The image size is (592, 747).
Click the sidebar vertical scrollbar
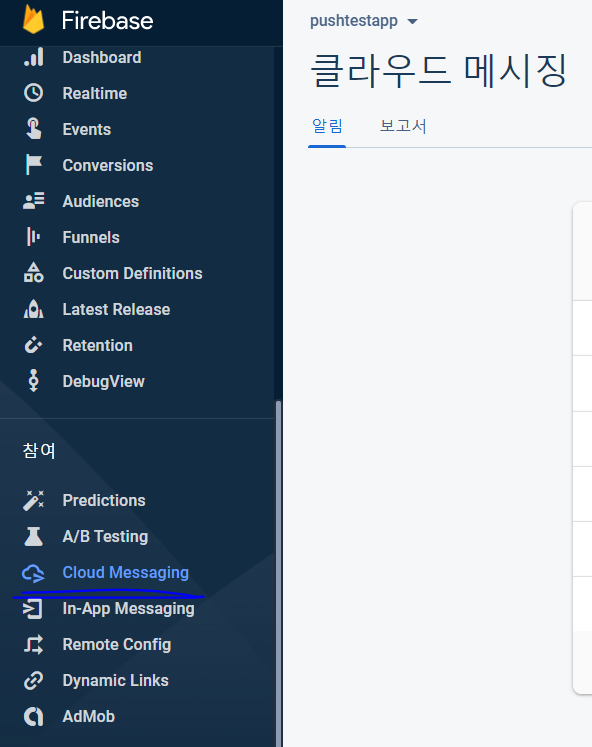point(279,572)
